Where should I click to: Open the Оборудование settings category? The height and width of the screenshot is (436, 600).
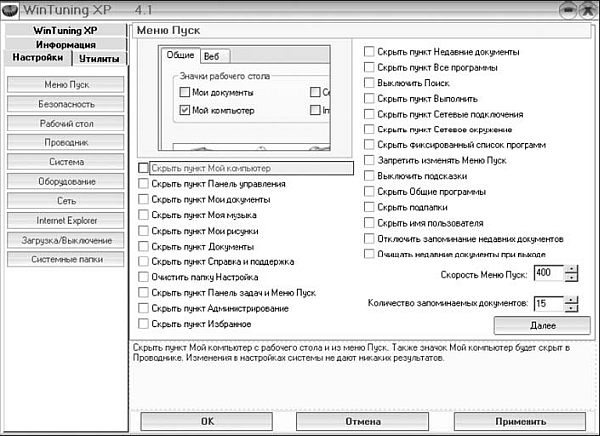point(65,181)
